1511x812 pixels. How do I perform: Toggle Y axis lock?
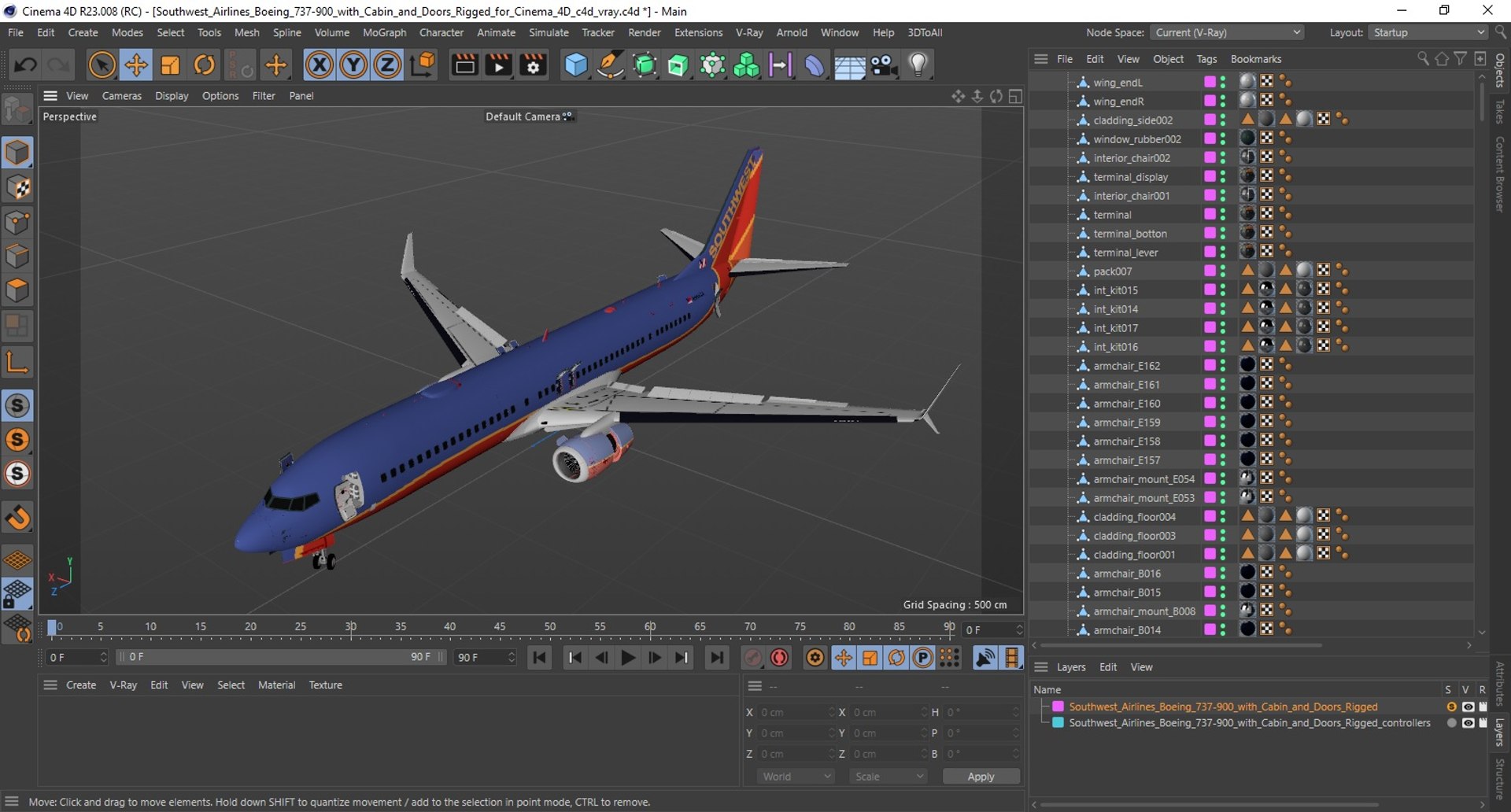[353, 65]
